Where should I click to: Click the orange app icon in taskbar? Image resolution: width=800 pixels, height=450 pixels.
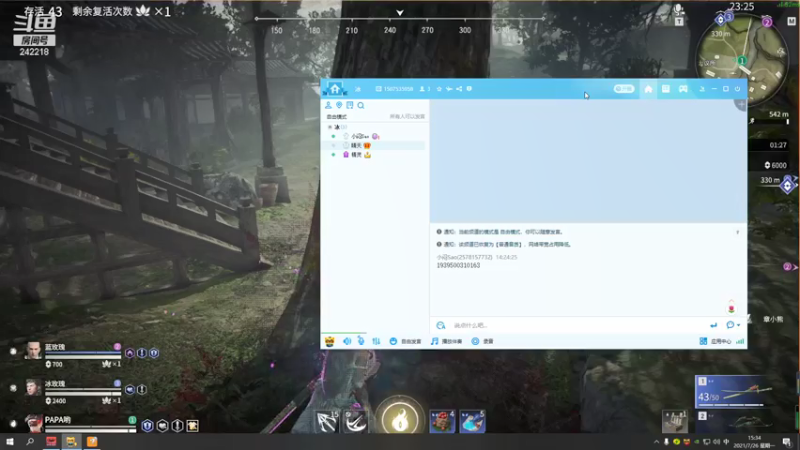click(x=92, y=441)
